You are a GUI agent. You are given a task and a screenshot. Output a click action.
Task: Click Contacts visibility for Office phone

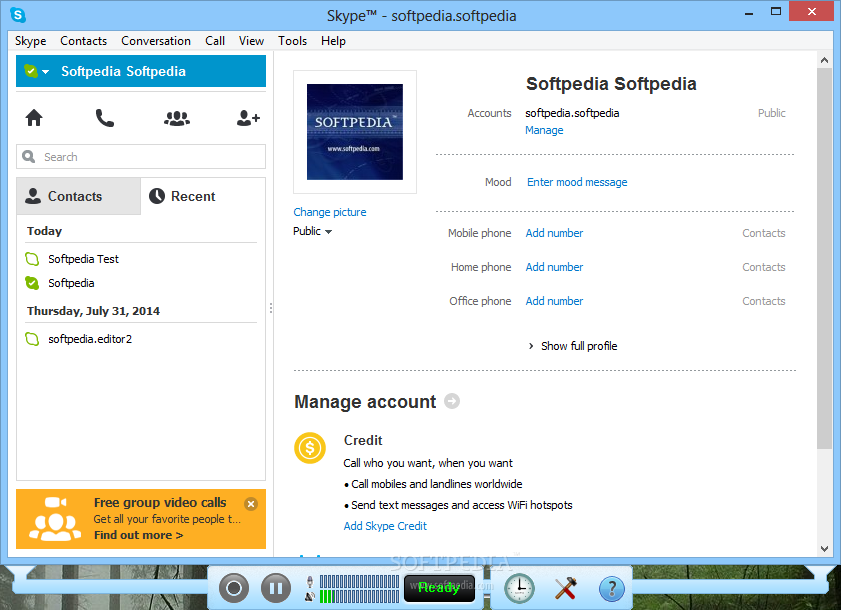coord(764,301)
